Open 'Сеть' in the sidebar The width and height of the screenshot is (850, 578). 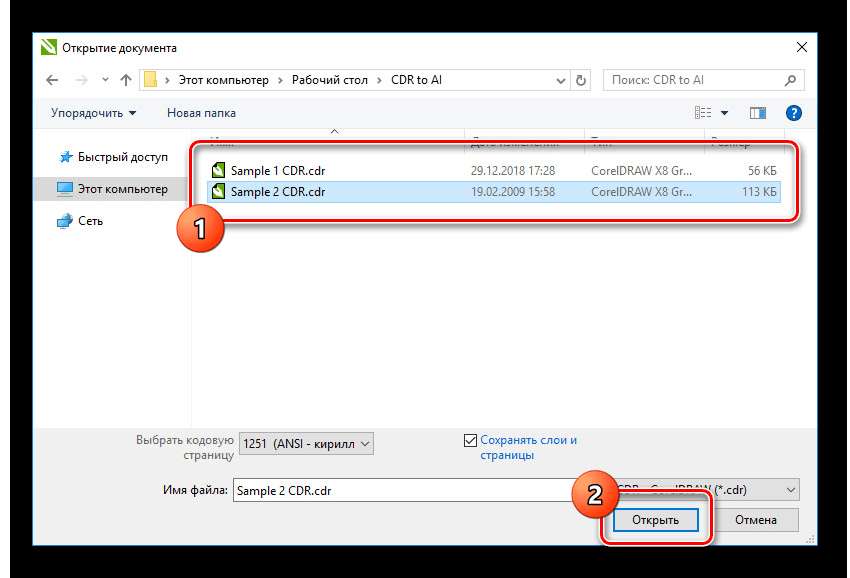[80, 221]
